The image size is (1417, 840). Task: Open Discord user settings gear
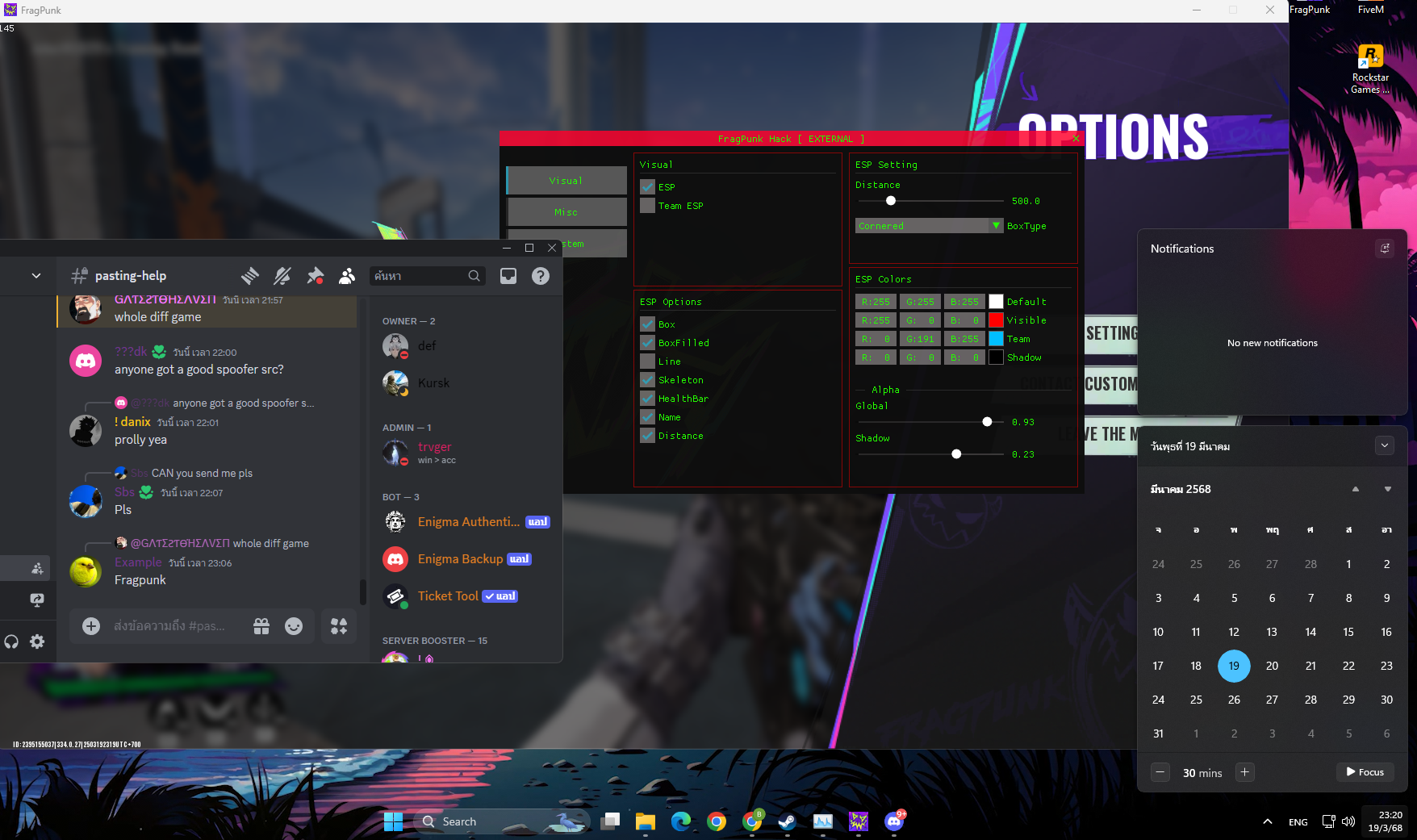[37, 641]
